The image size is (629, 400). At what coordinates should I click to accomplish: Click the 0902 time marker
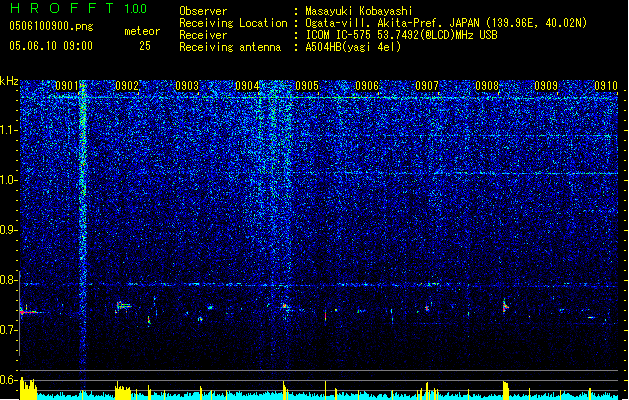[x=127, y=86]
